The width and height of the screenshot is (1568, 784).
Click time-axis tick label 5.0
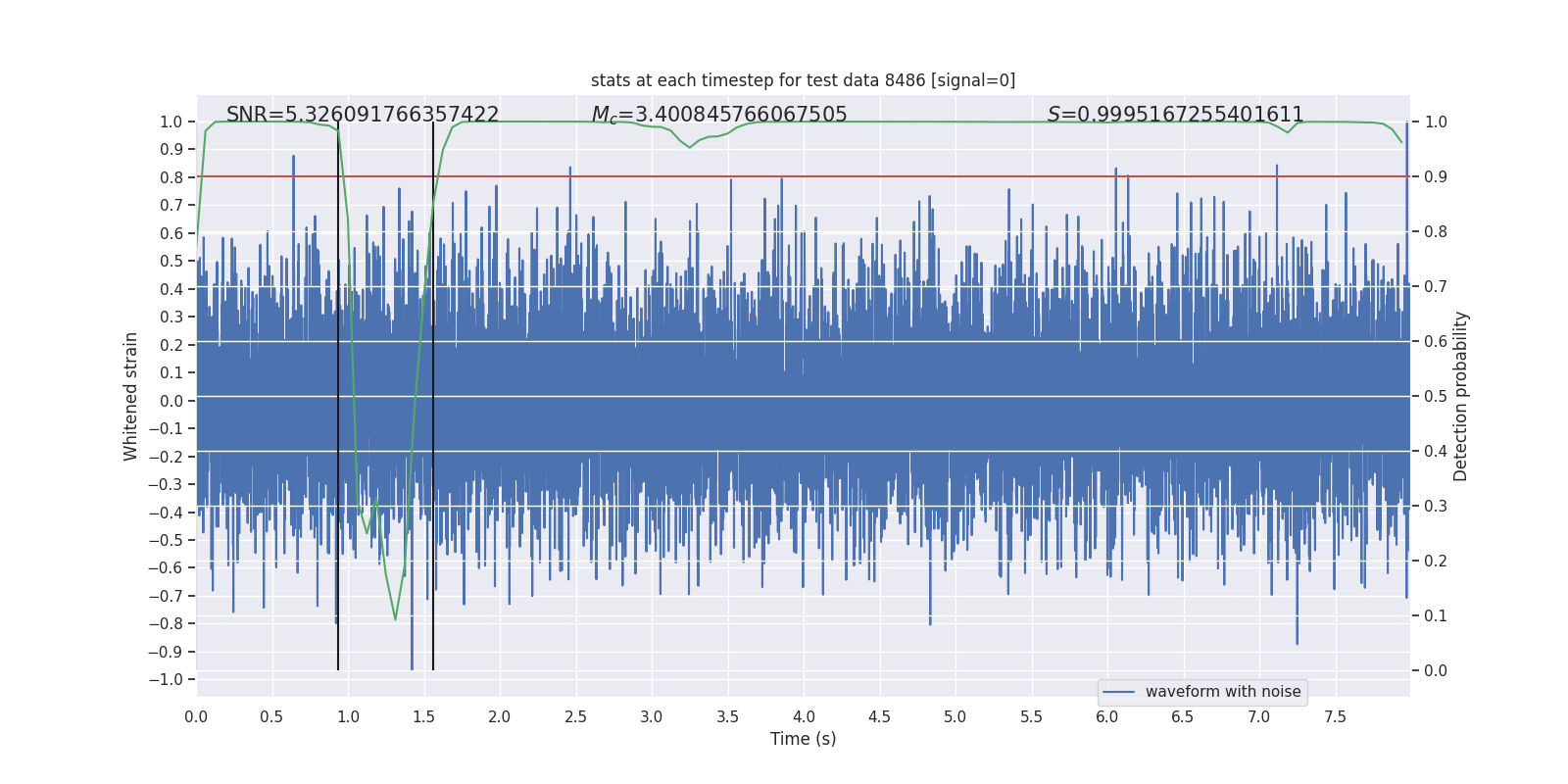point(955,716)
